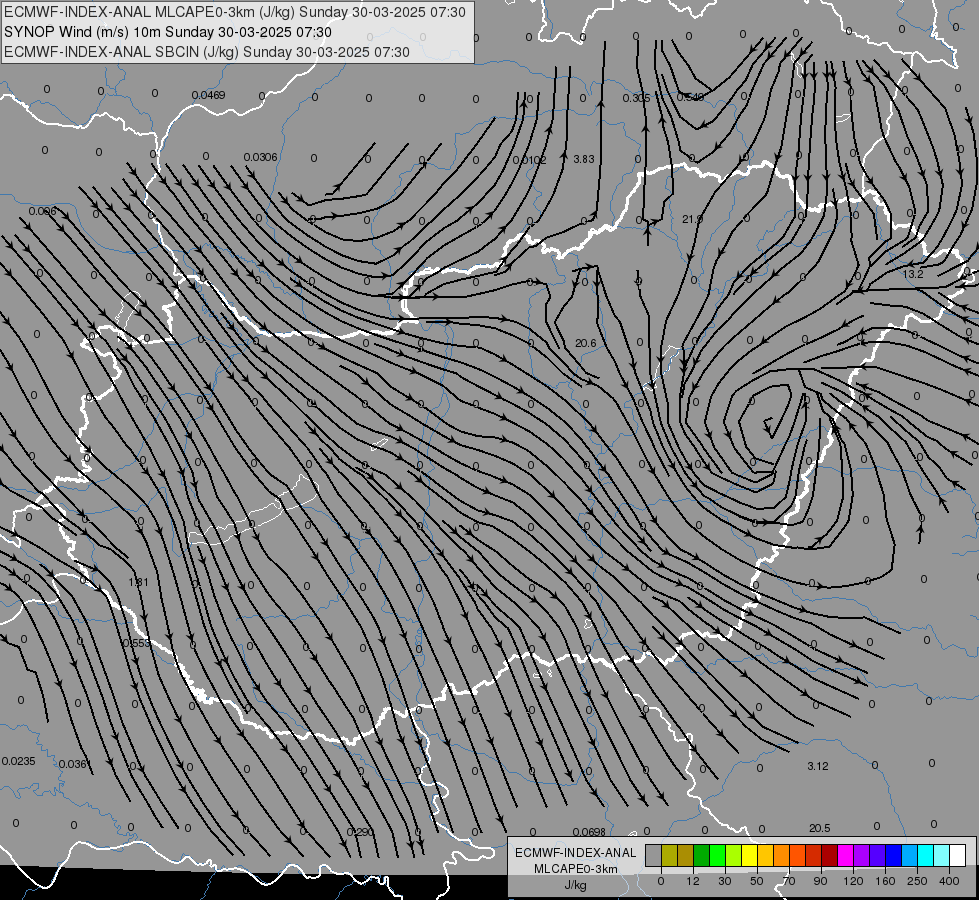Click the map value 1.81
979x900 pixels.
pos(138,582)
